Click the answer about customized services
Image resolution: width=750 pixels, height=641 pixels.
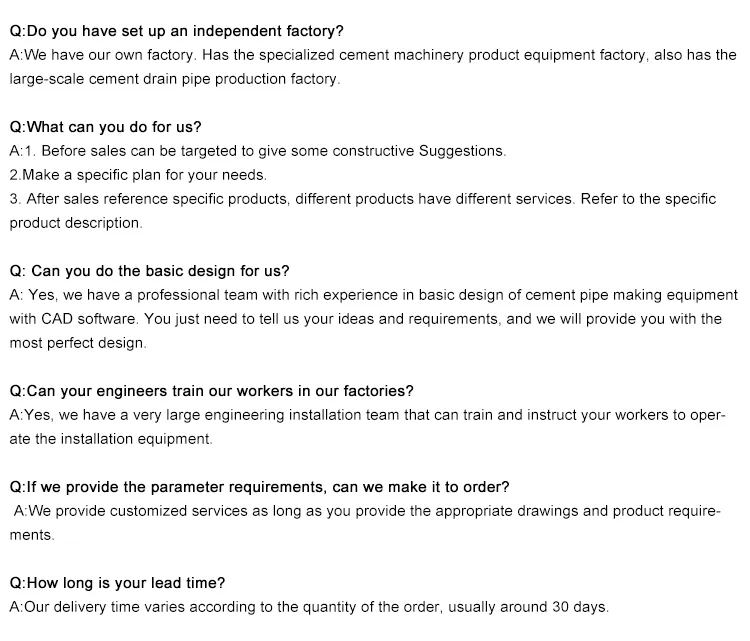pyautogui.click(x=368, y=511)
